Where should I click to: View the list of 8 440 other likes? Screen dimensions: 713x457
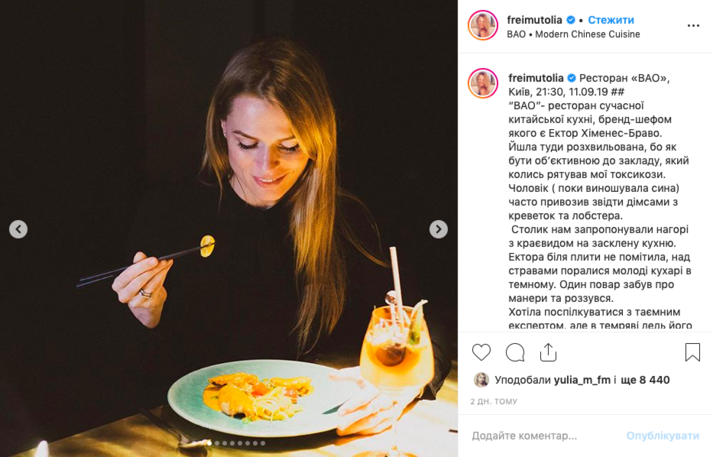pos(649,380)
